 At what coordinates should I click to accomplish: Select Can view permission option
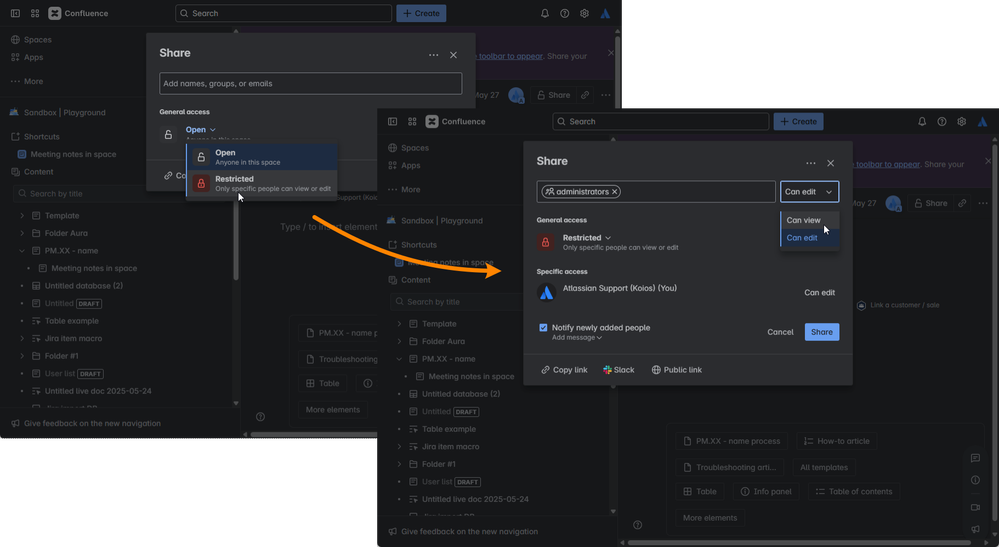[809, 220]
